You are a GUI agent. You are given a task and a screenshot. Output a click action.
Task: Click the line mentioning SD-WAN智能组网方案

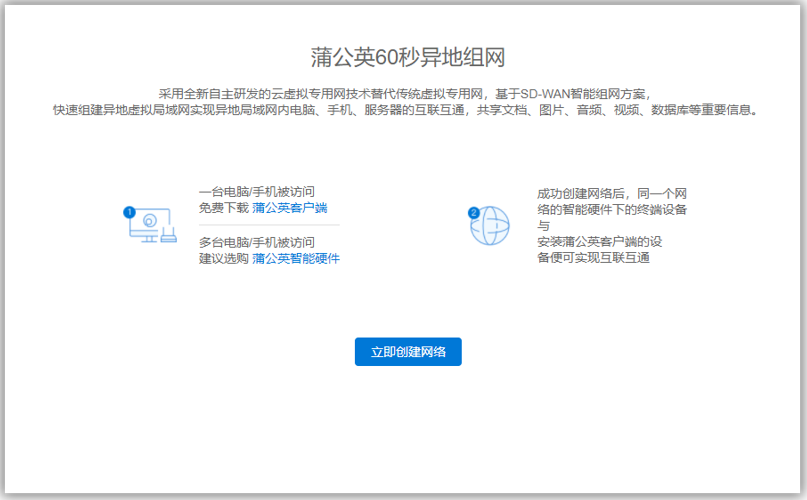(405, 94)
